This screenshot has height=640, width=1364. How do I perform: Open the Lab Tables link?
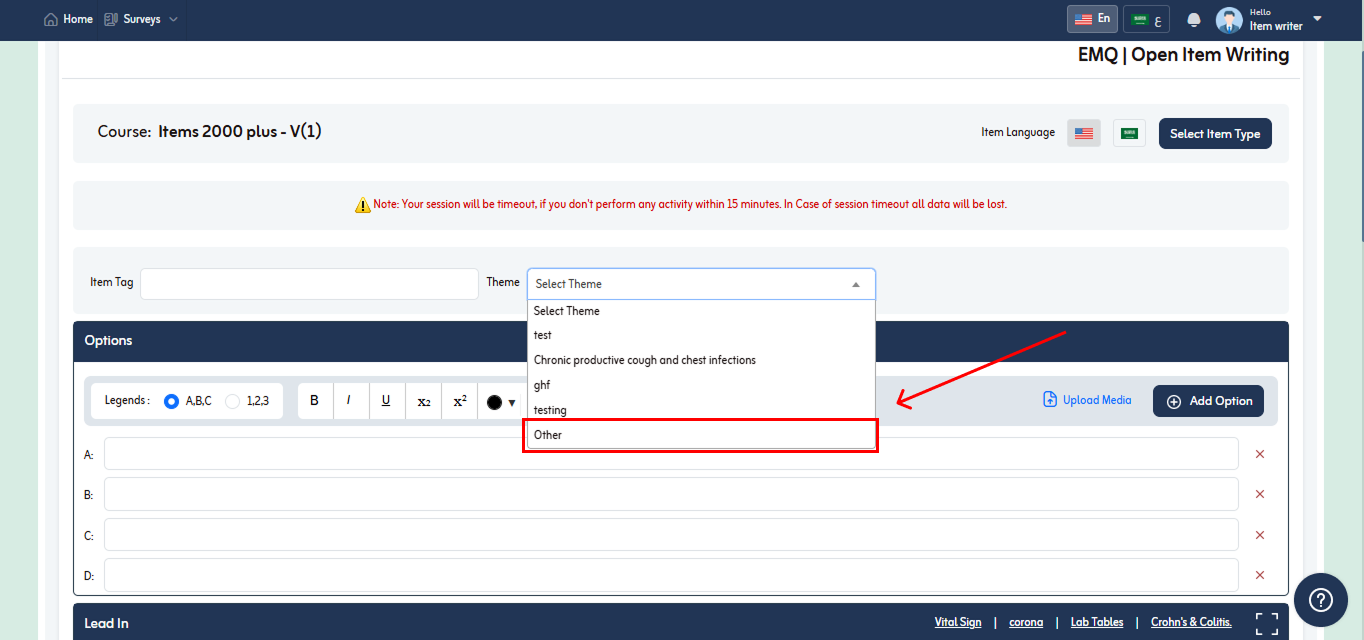click(x=1097, y=622)
